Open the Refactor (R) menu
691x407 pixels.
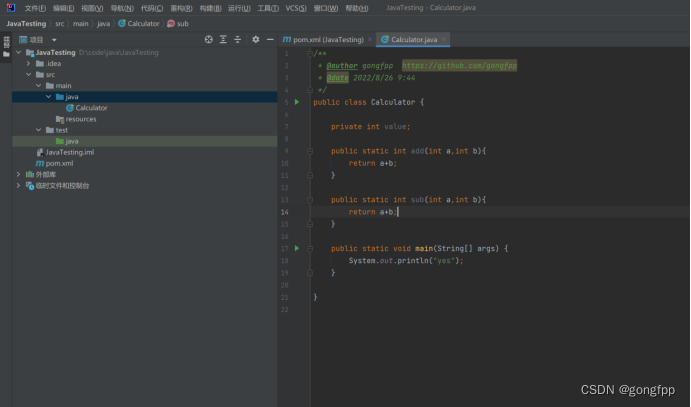point(182,8)
